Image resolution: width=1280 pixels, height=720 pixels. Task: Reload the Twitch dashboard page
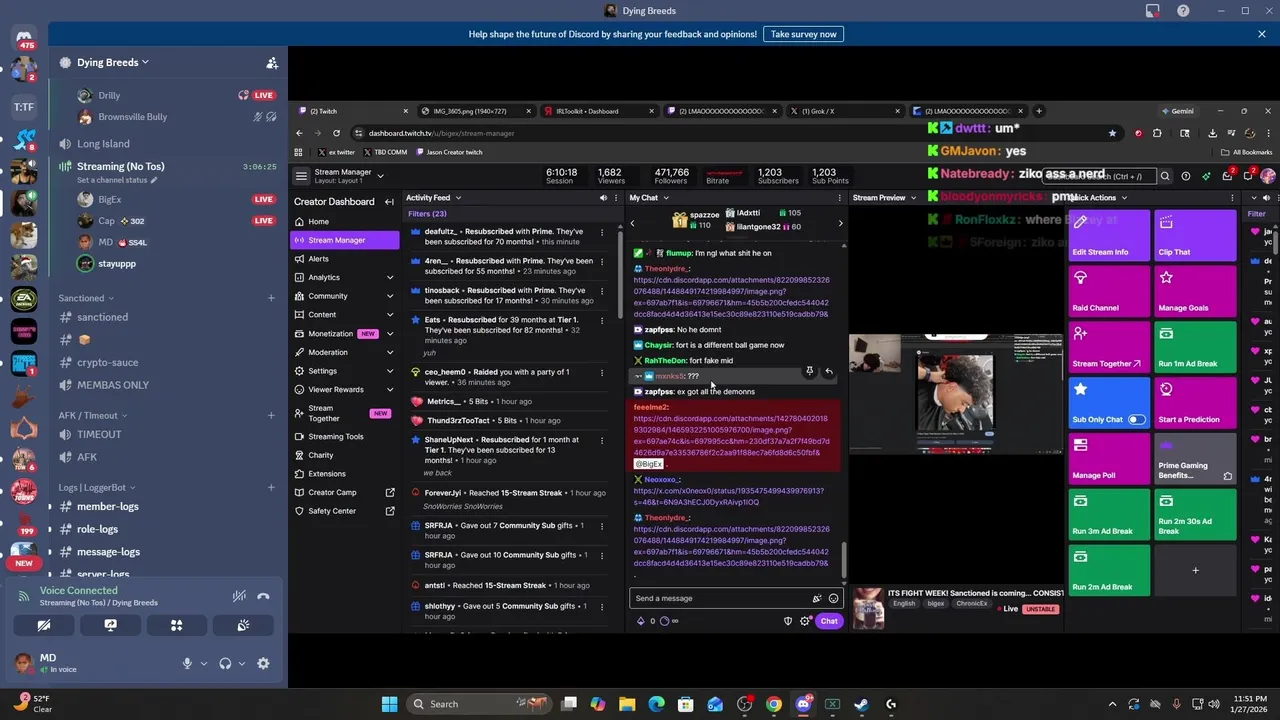pos(336,133)
